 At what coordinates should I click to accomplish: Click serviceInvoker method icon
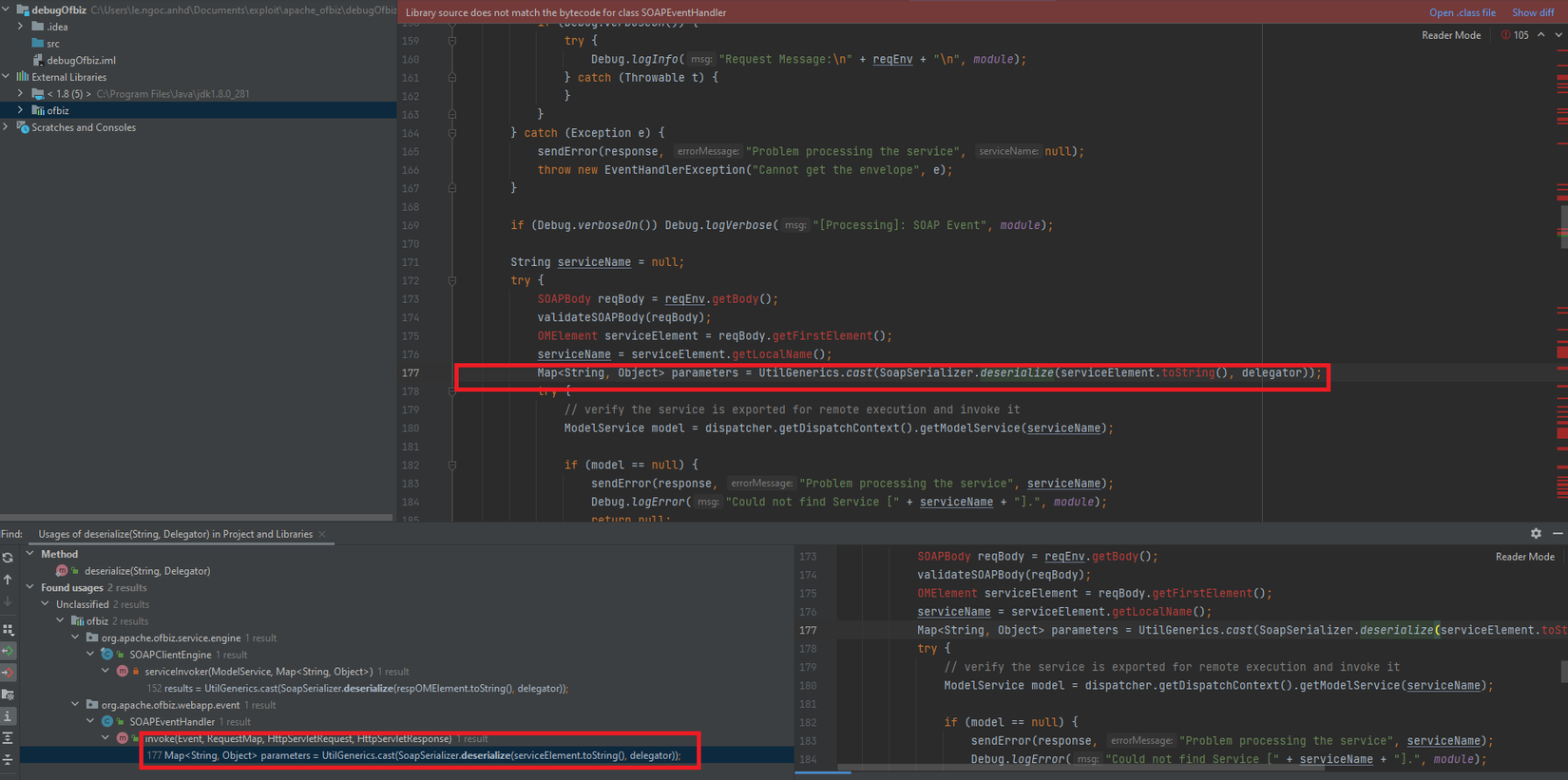(123, 671)
